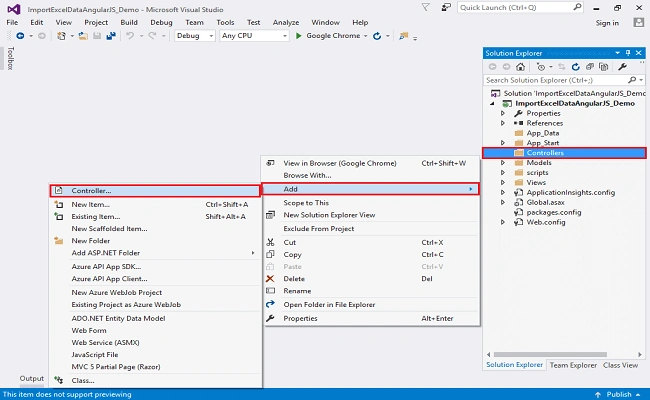Image resolution: width=650 pixels, height=400 pixels.
Task: Click the Home icon in Solution Explorer
Action: [521, 67]
